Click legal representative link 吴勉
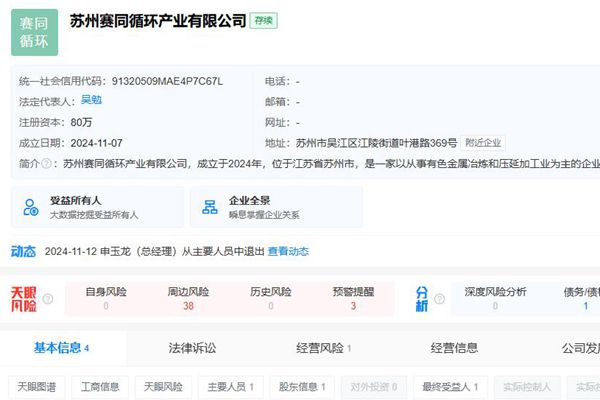The height and width of the screenshot is (400, 600). [91, 100]
